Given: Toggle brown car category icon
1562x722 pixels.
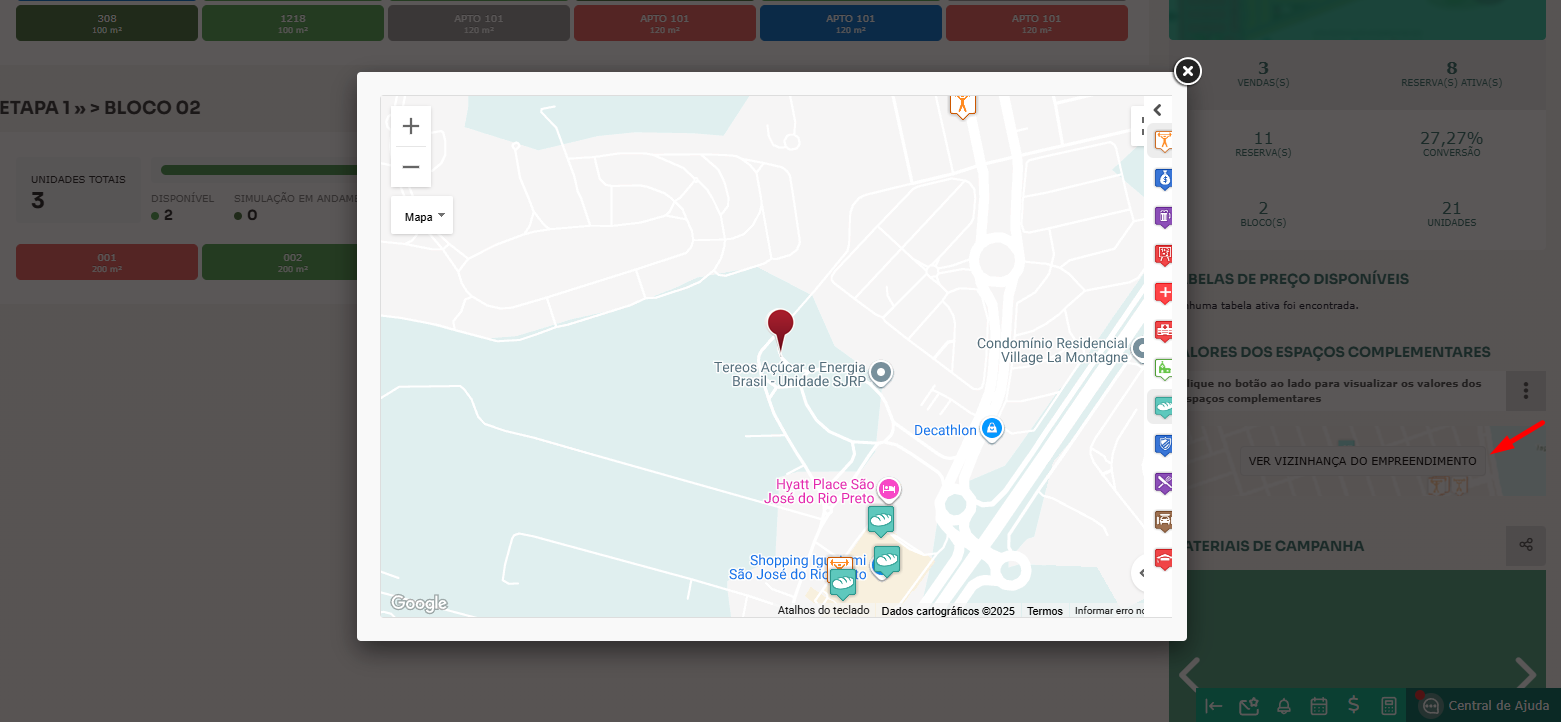Looking at the screenshot, I should pos(1163,521).
